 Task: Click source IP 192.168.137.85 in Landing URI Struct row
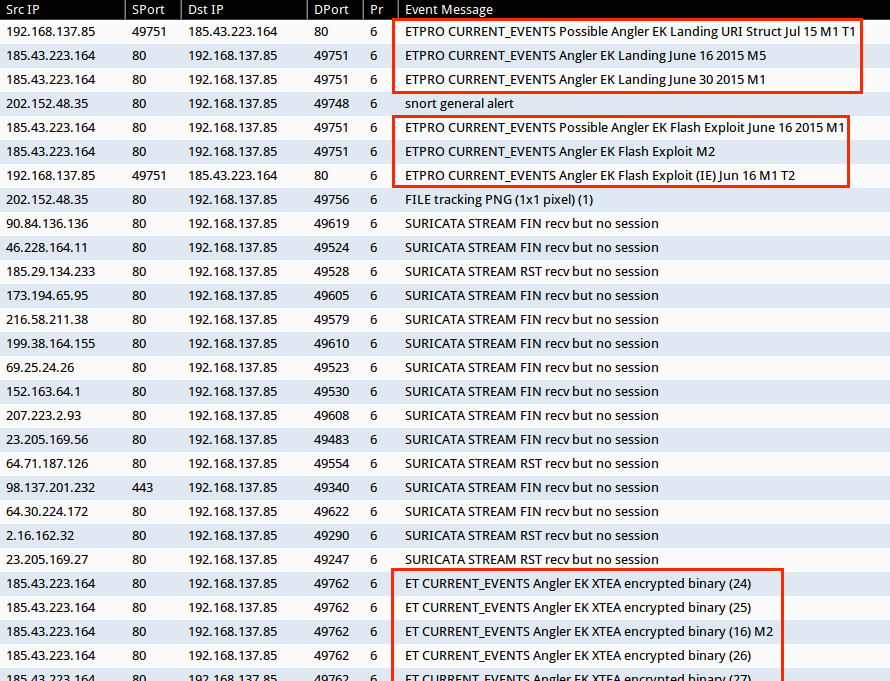(51, 32)
